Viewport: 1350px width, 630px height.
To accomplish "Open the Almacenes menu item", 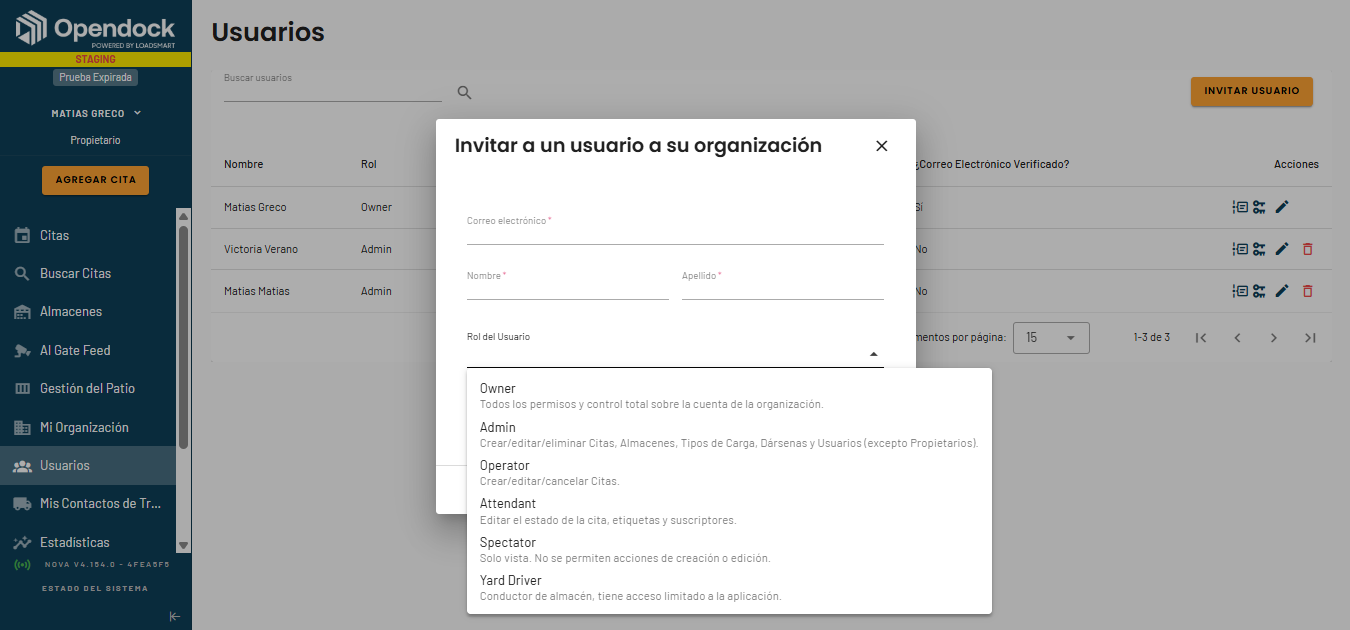I will tap(88, 312).
